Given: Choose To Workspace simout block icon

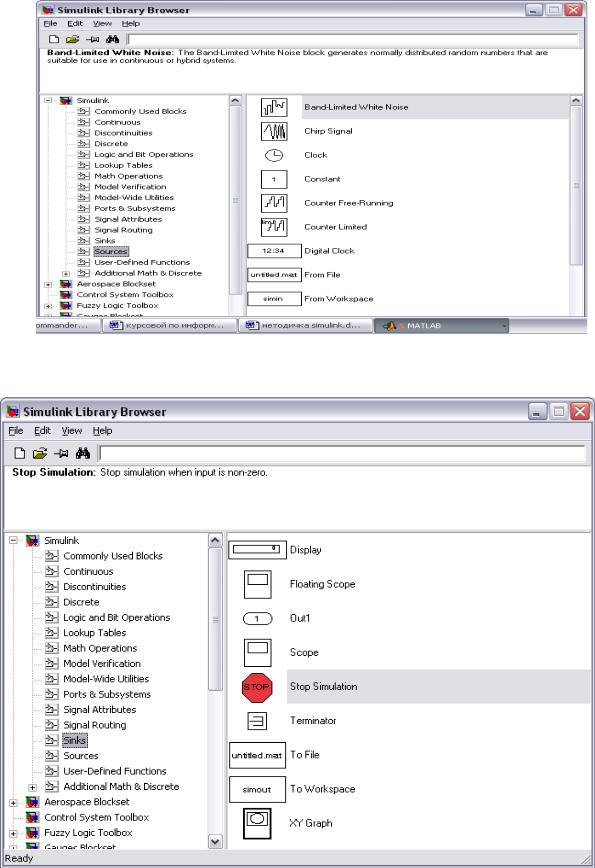Looking at the screenshot, I should pos(257,789).
